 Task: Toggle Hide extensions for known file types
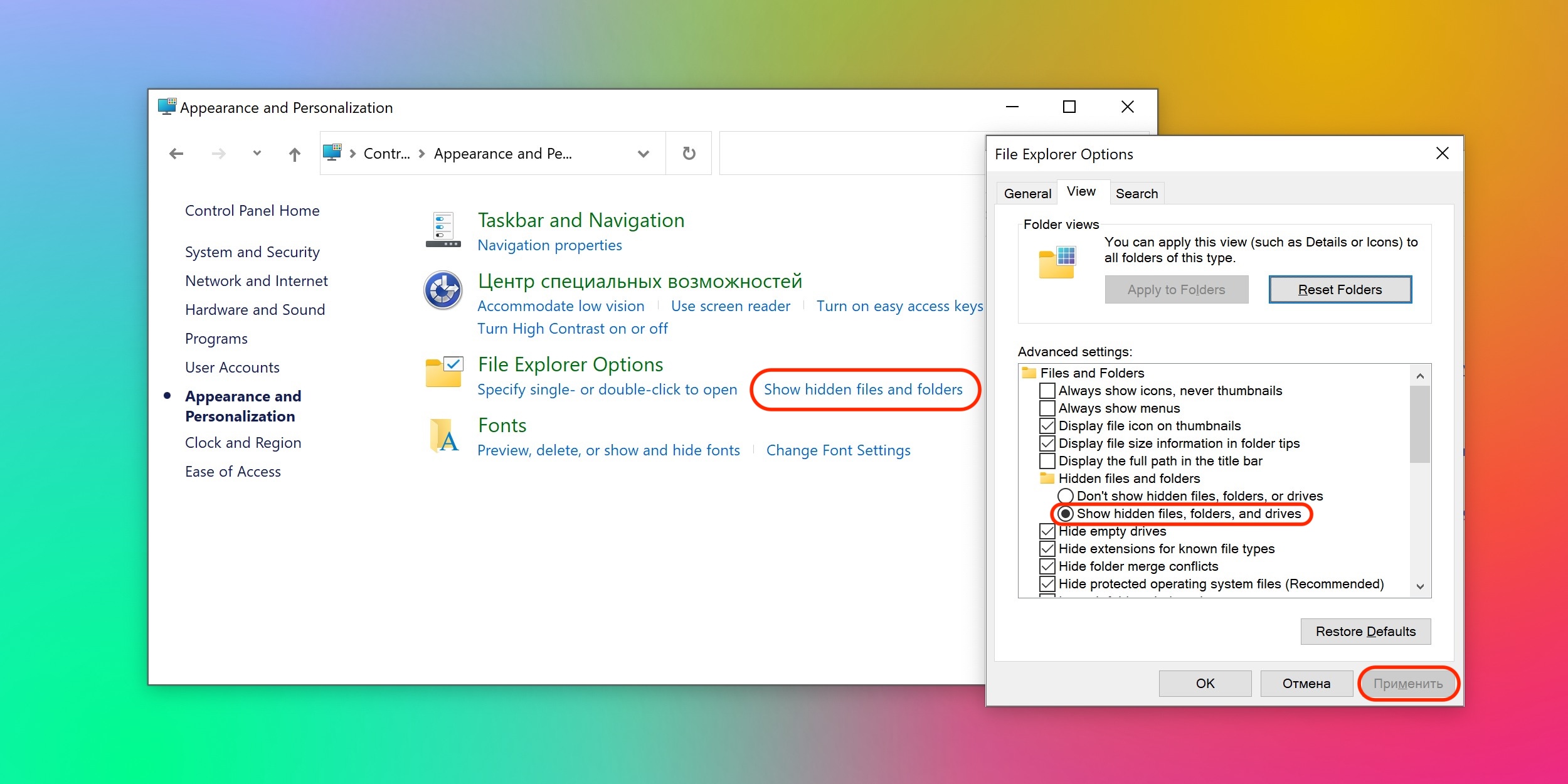tap(1047, 549)
